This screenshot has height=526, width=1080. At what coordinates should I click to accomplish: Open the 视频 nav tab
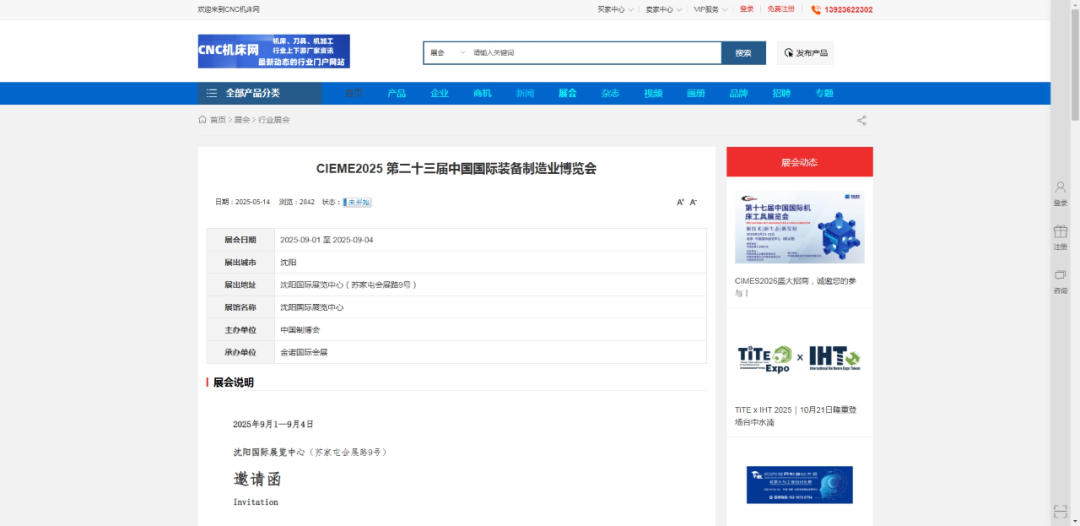click(x=653, y=94)
